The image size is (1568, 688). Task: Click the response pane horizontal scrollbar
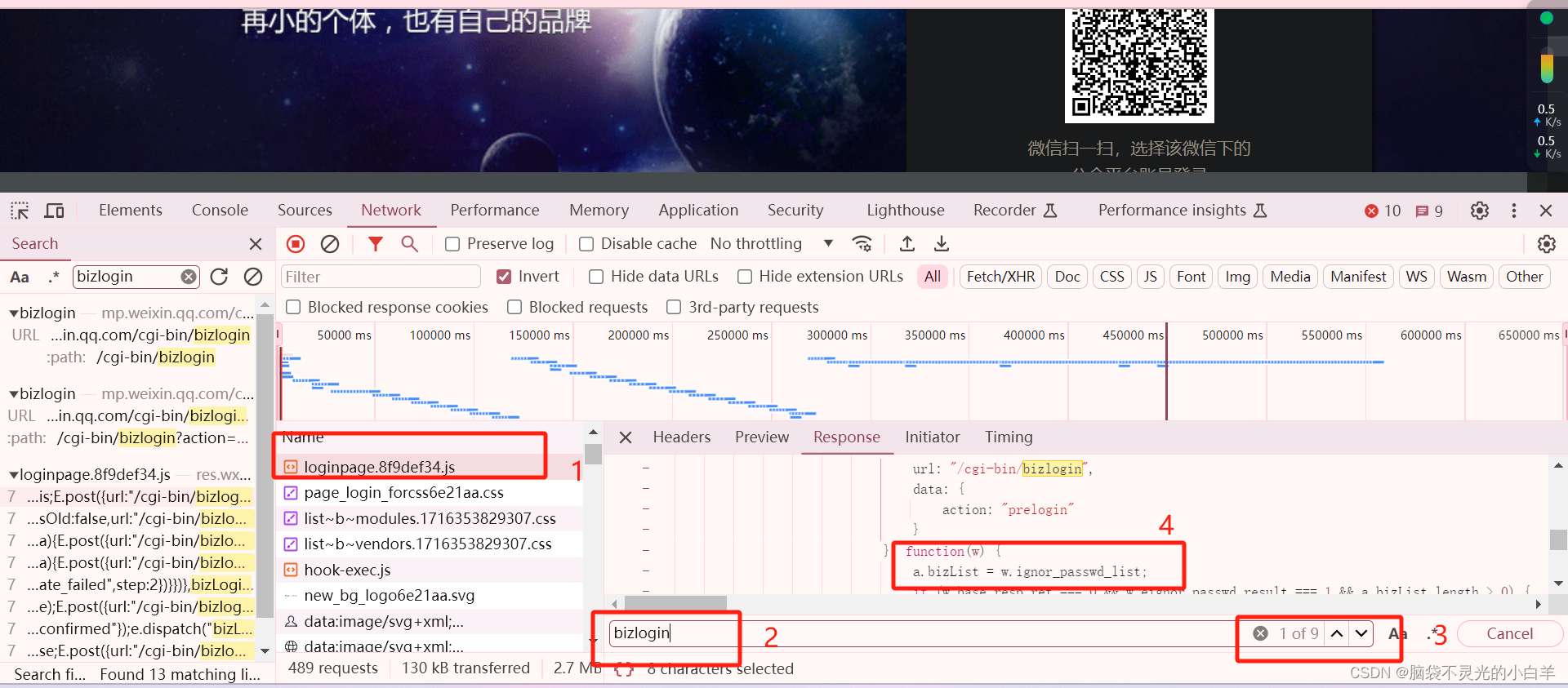click(x=675, y=604)
